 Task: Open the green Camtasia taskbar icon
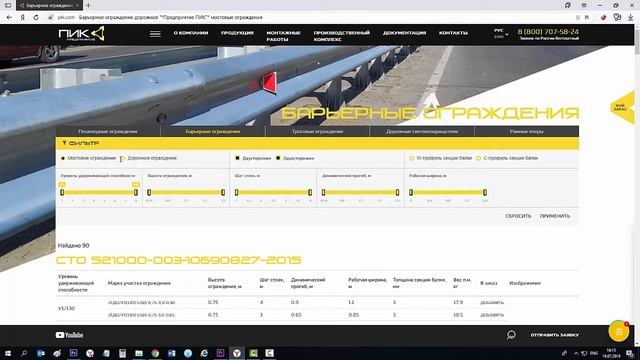coord(253,353)
